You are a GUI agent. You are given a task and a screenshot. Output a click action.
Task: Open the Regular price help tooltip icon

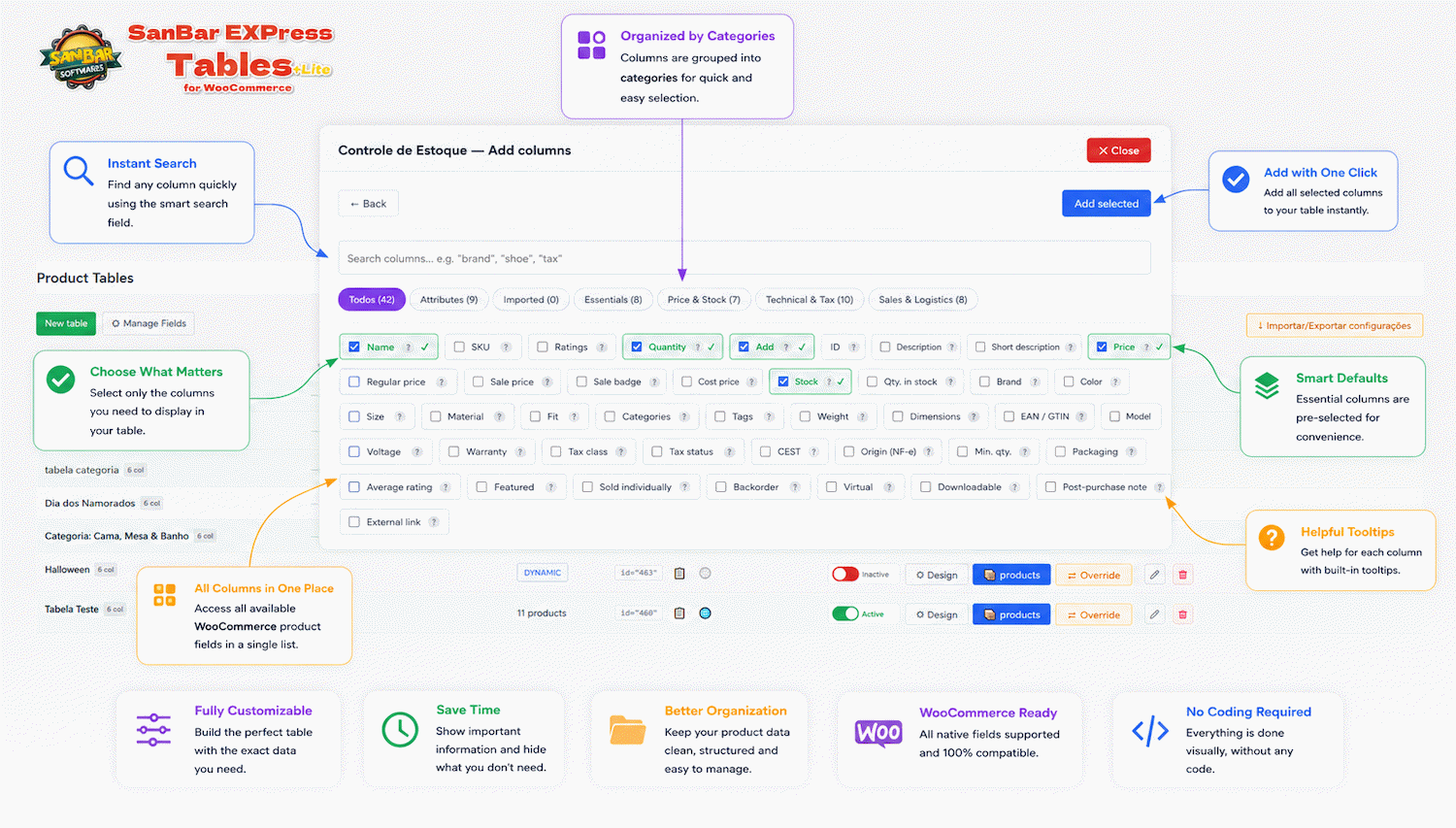442,382
